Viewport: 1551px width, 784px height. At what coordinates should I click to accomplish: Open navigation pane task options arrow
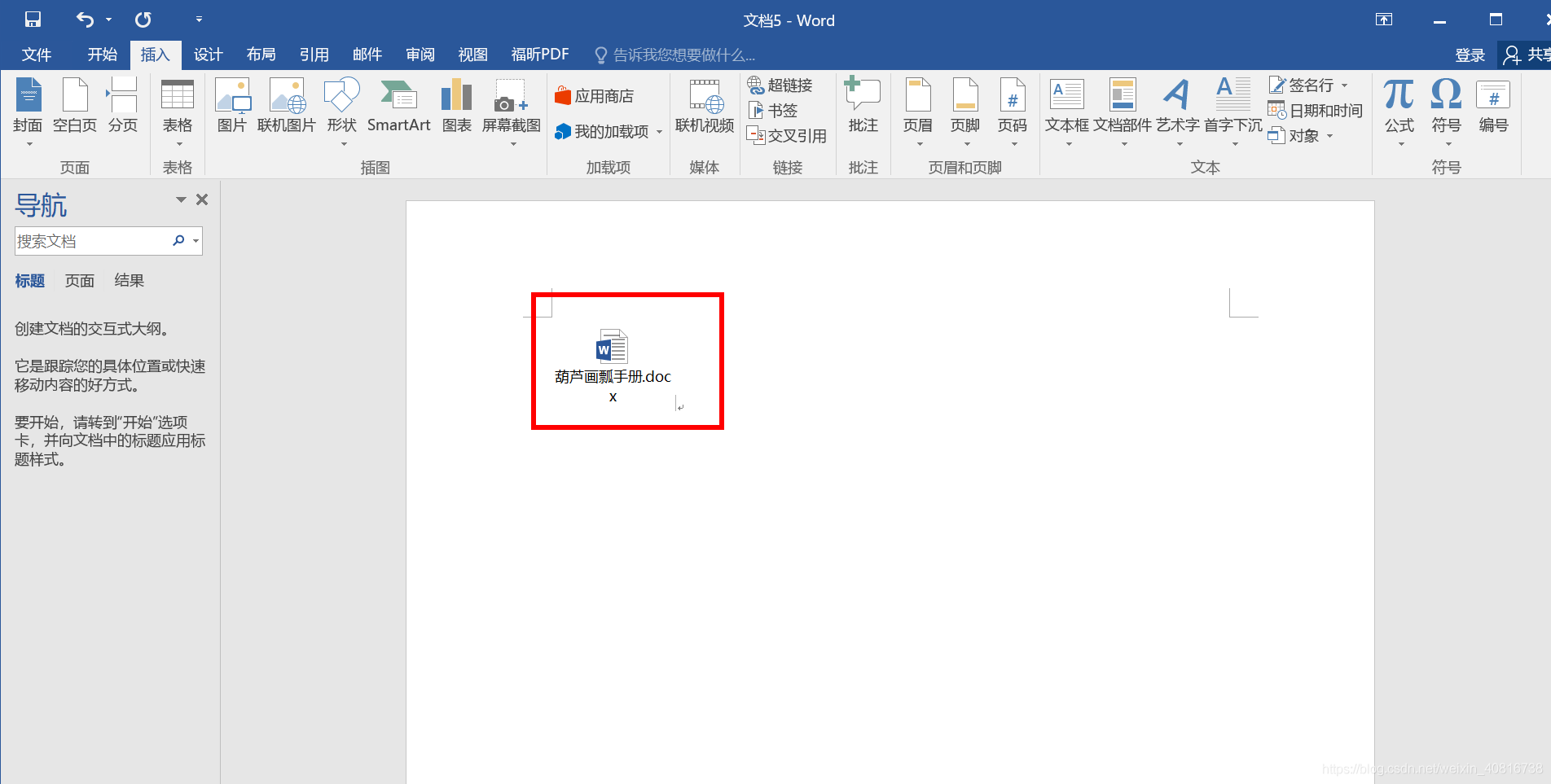(x=181, y=199)
